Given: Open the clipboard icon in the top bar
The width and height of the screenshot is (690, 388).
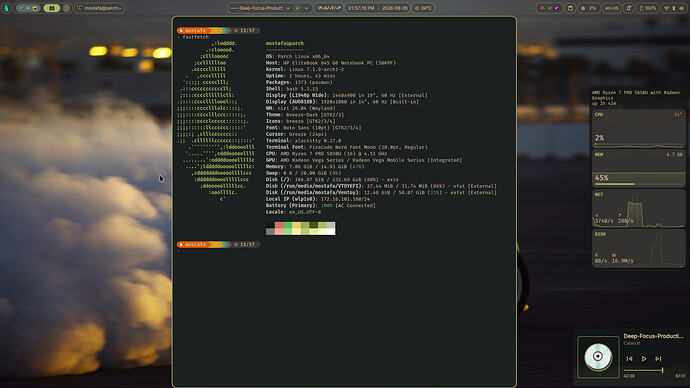Looking at the screenshot, I should (x=570, y=8).
